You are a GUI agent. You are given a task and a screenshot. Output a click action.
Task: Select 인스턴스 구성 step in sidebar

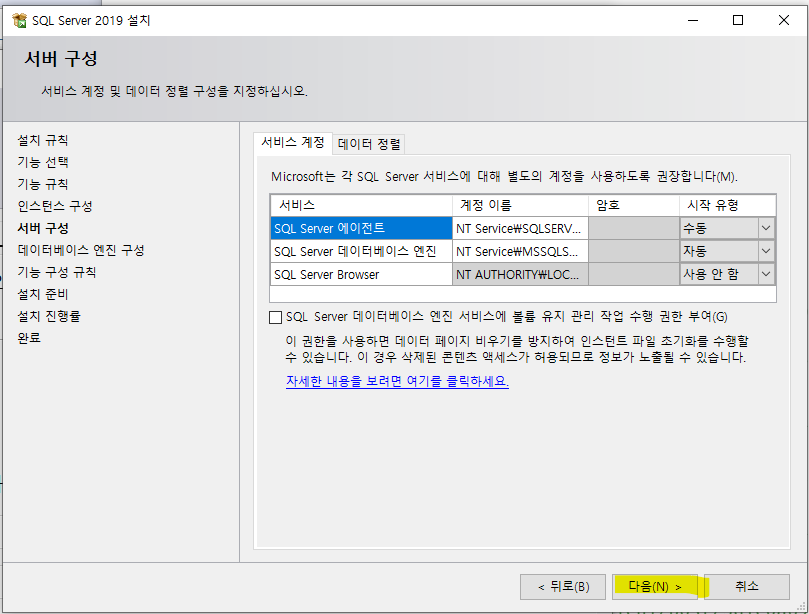coord(55,206)
